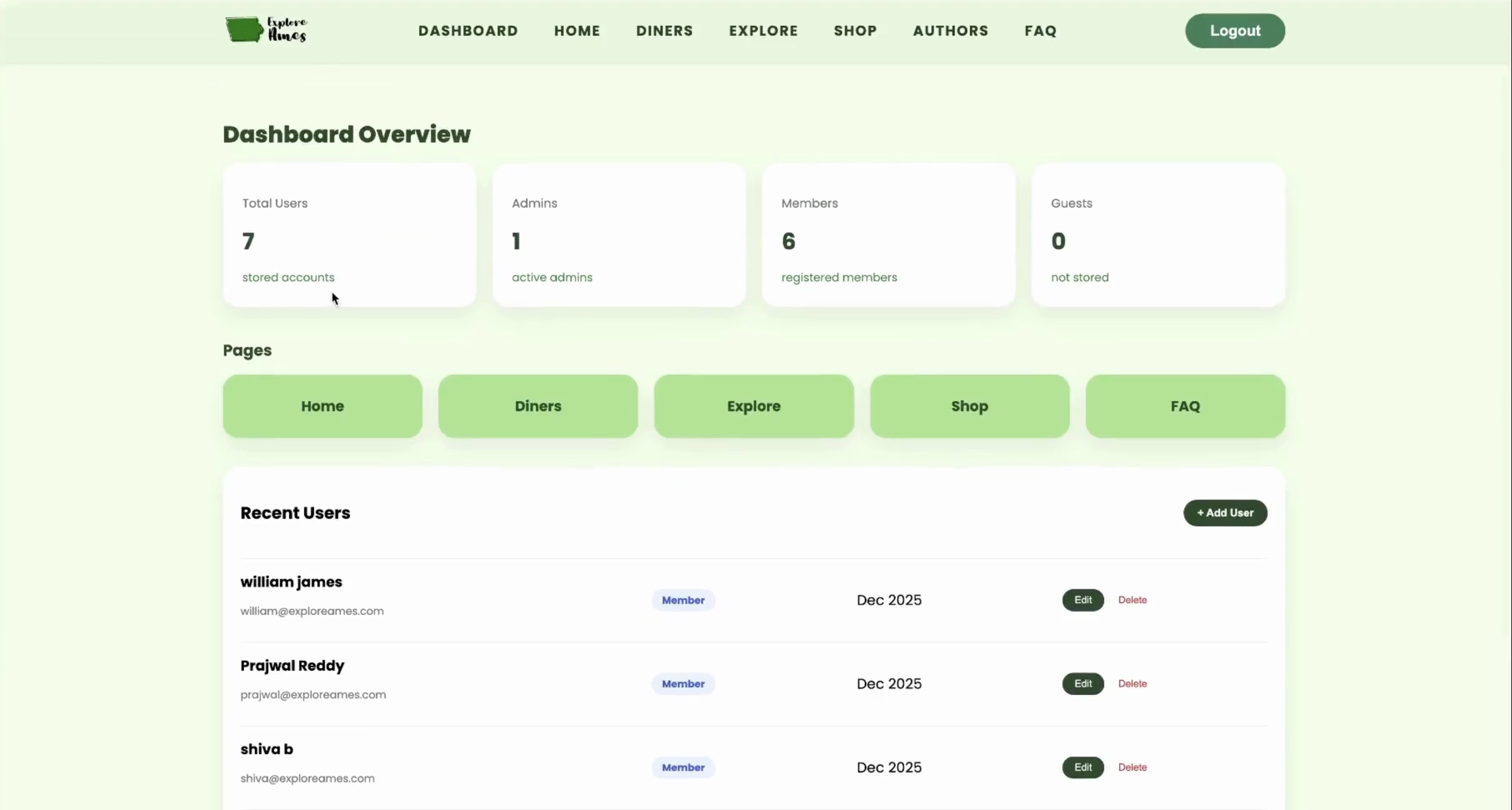The width and height of the screenshot is (1512, 810).
Task: Open Diners in the top navigation
Action: 664,31
